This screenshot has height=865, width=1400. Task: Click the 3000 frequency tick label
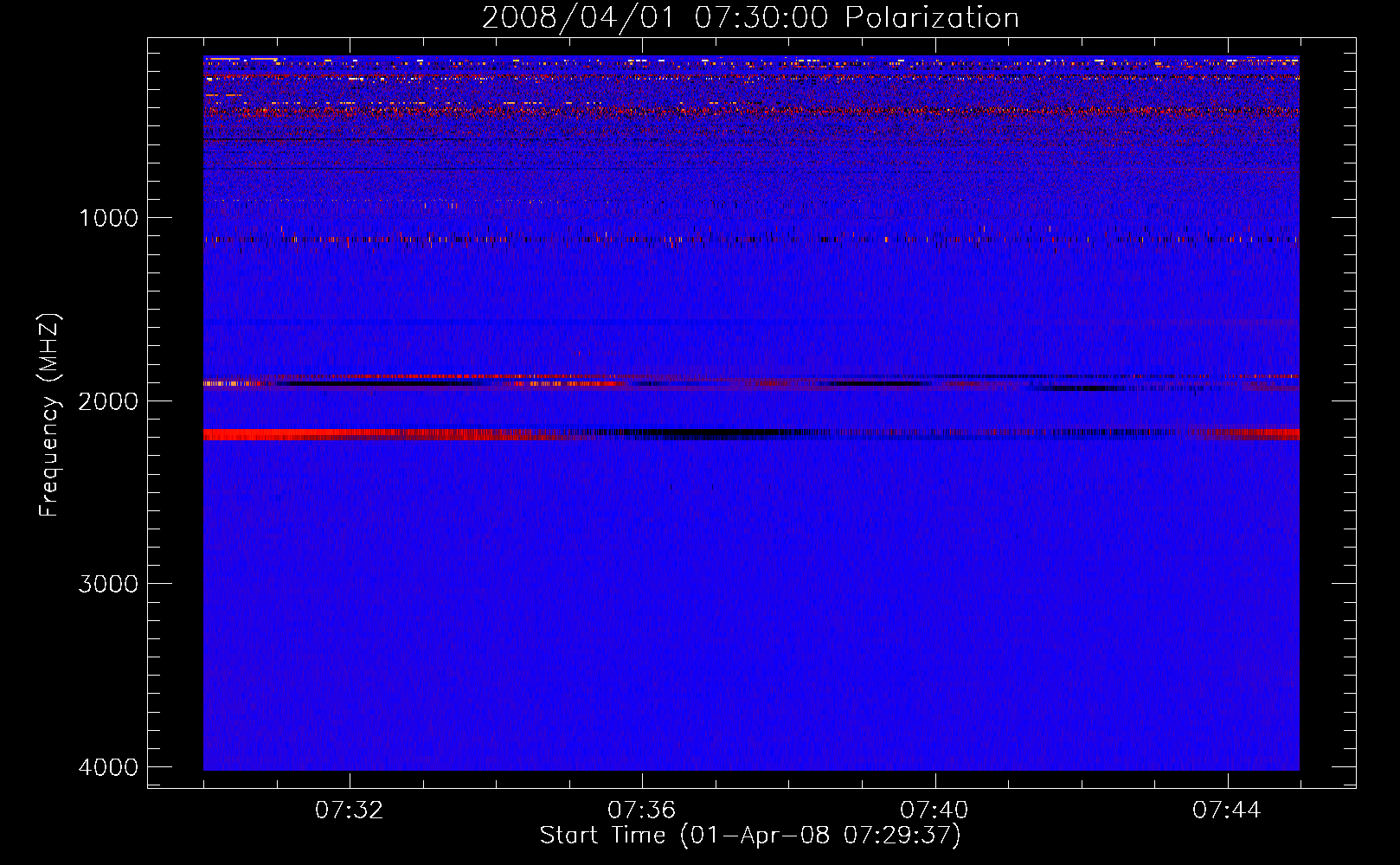[108, 584]
